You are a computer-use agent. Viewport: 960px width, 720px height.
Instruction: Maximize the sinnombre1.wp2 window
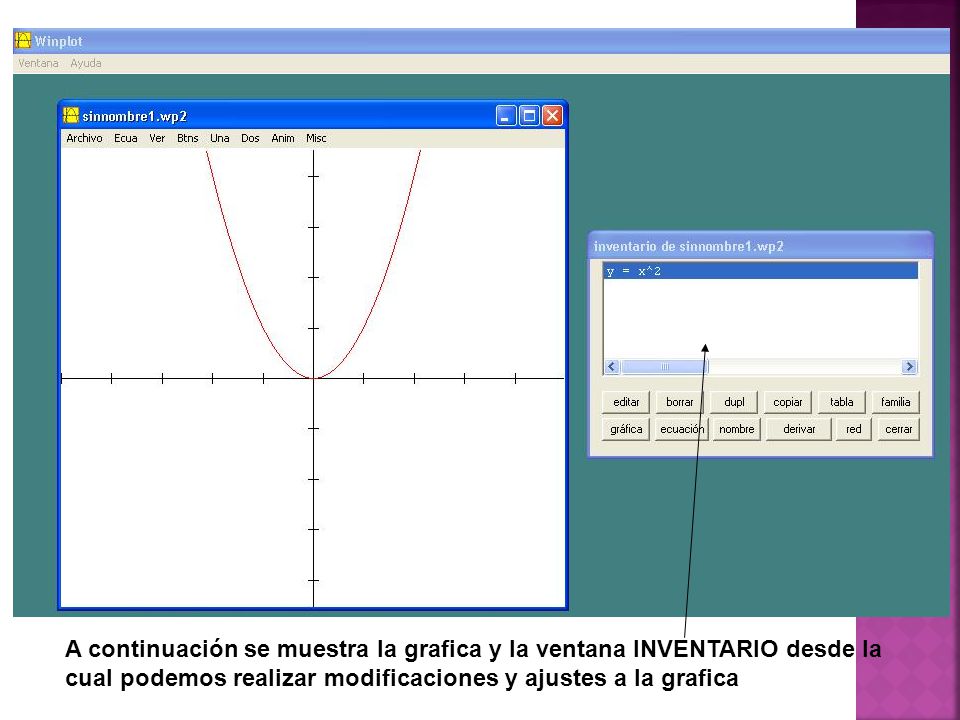click(529, 116)
